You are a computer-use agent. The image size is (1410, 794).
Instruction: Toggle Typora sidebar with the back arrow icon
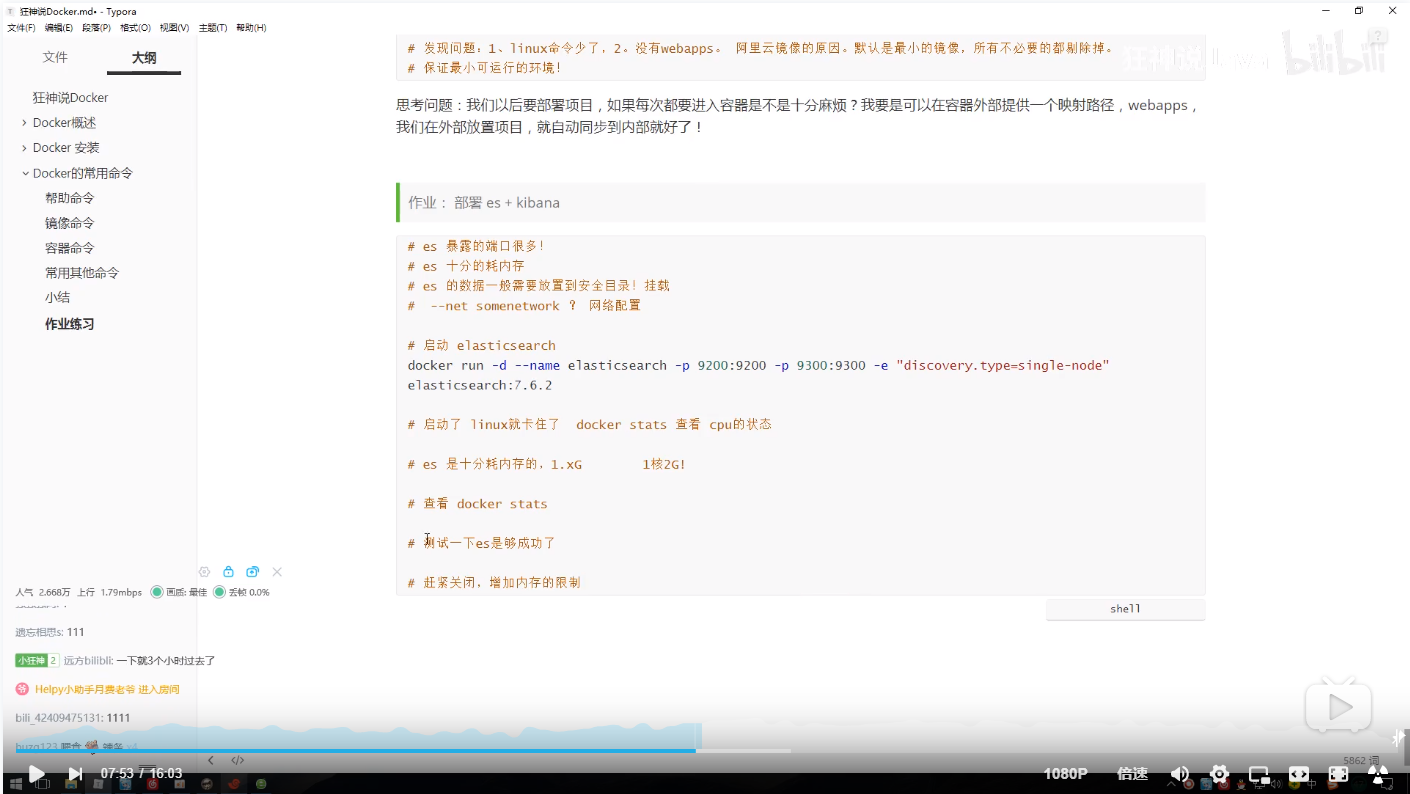click(x=210, y=760)
